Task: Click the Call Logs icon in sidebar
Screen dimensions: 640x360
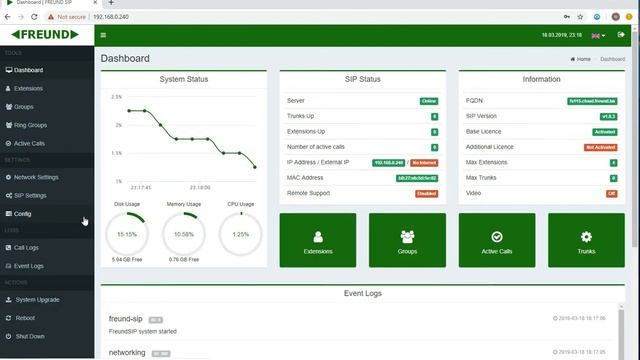Action: (9, 248)
